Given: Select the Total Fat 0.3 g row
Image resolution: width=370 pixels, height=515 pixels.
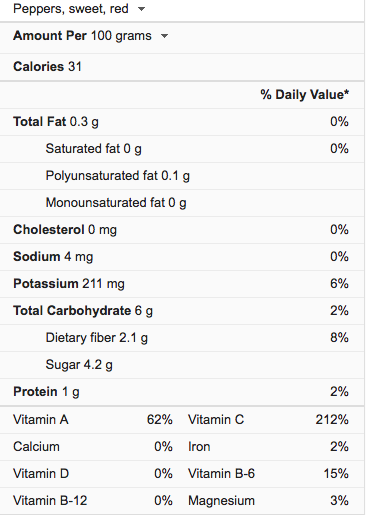Looking at the screenshot, I should [x=182, y=122].
